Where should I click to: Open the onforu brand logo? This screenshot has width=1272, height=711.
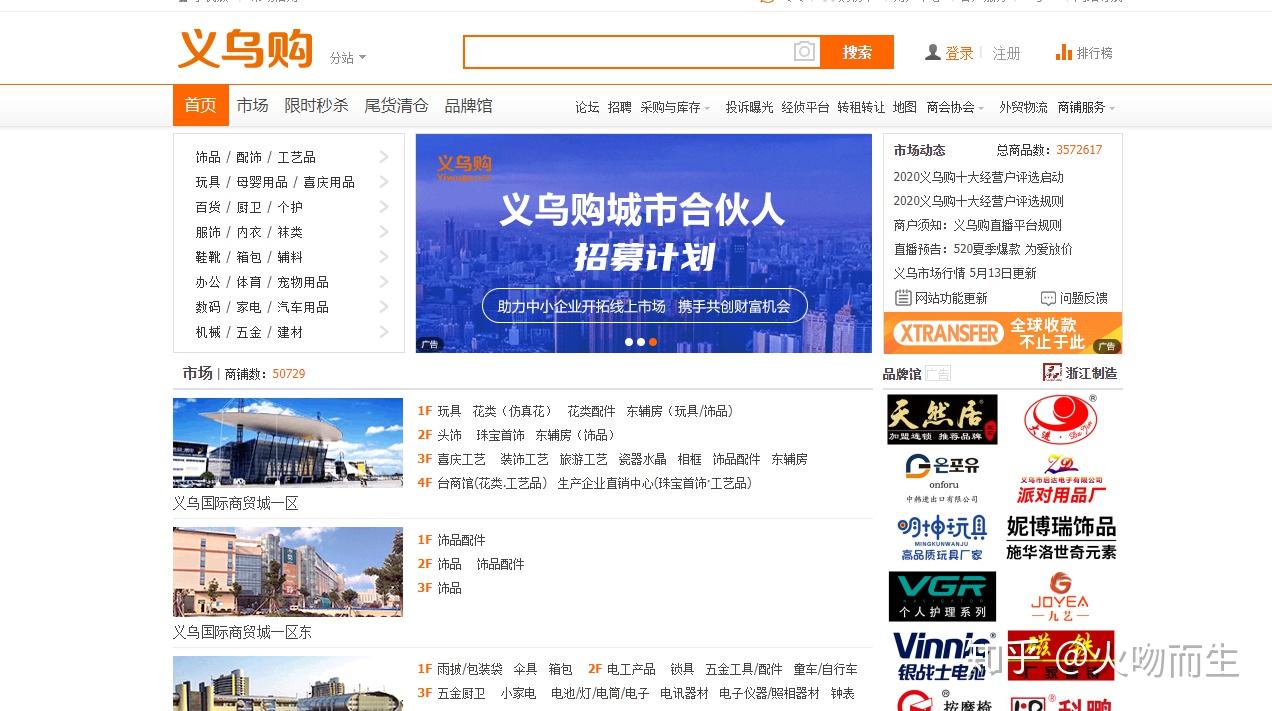942,478
